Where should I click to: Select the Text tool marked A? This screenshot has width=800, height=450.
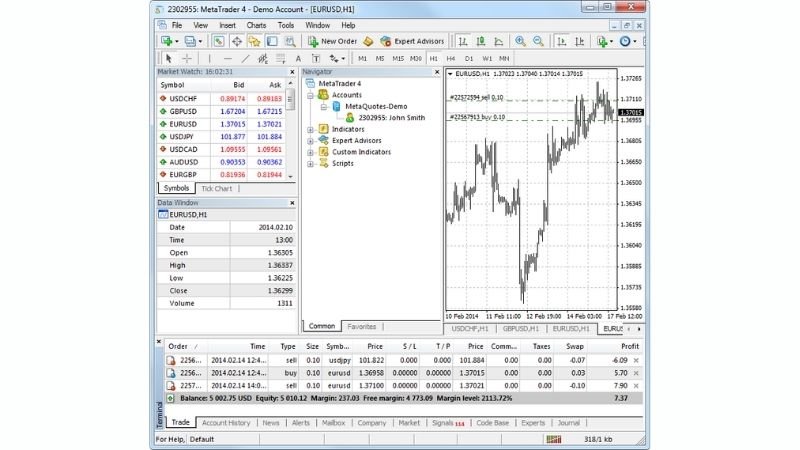pos(298,59)
